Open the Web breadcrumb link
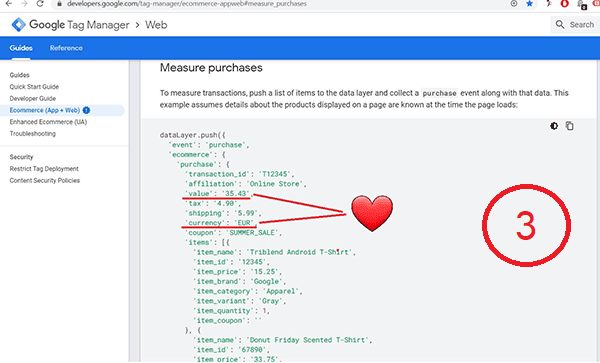Screen dimensions: 600x363 click(x=156, y=25)
